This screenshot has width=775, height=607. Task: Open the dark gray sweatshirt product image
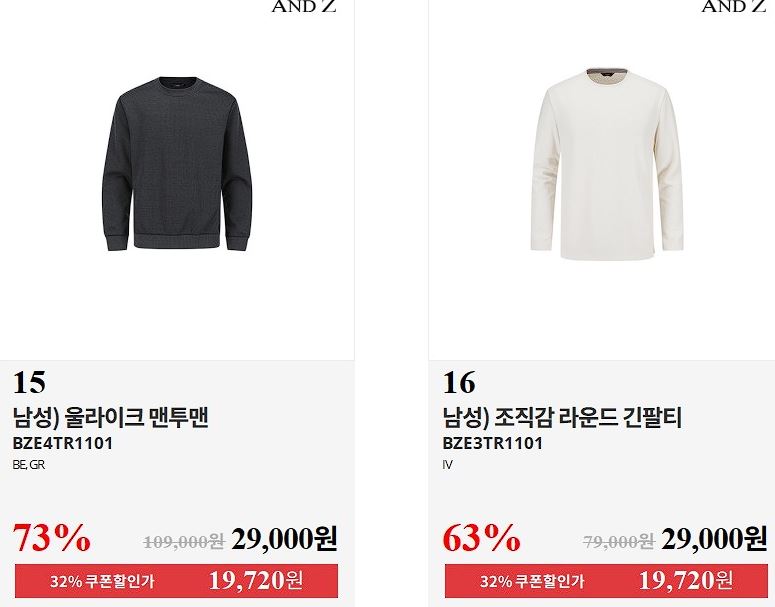[x=177, y=164]
